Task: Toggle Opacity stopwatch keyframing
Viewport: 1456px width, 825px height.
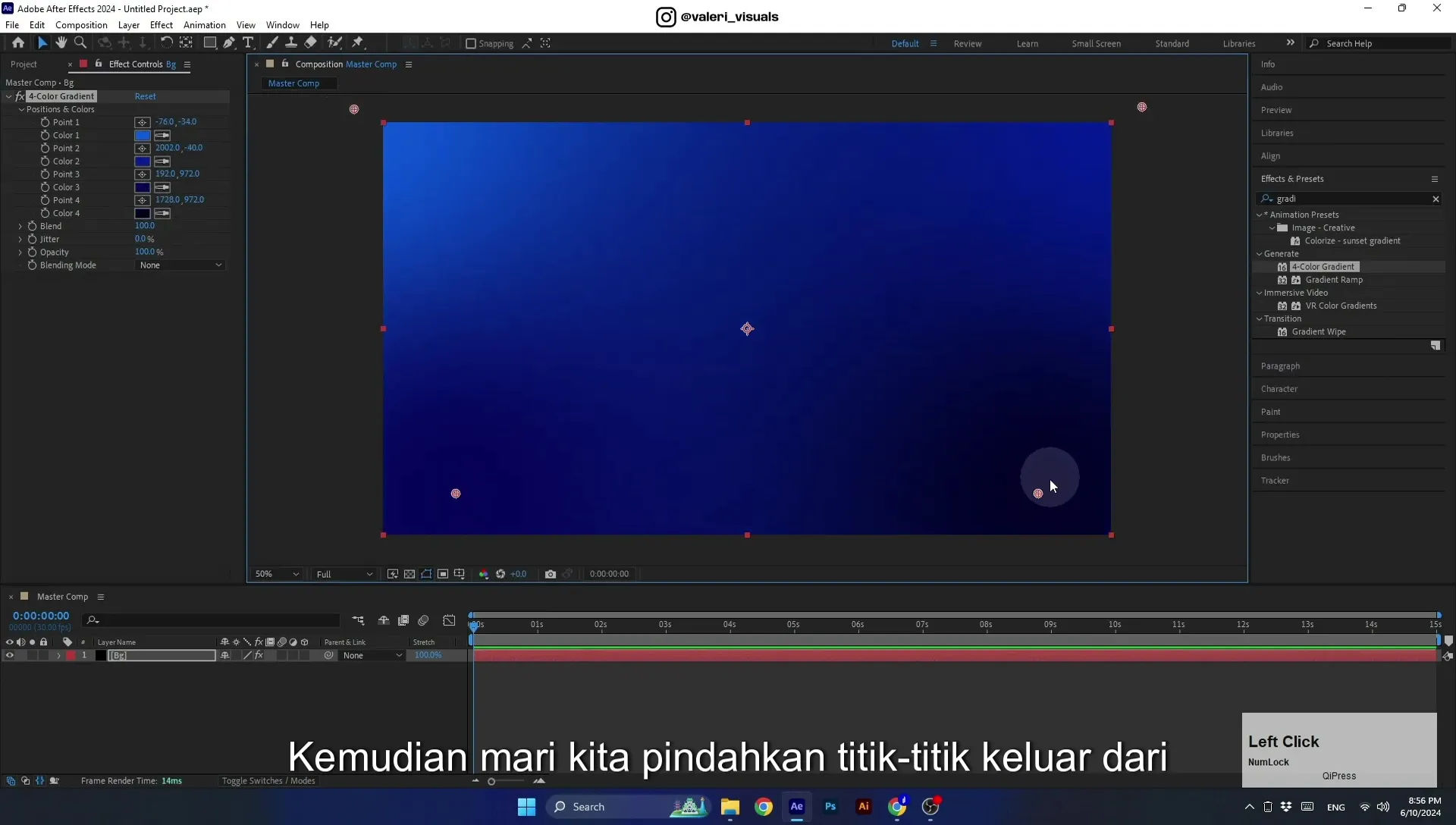Action: 32,253
